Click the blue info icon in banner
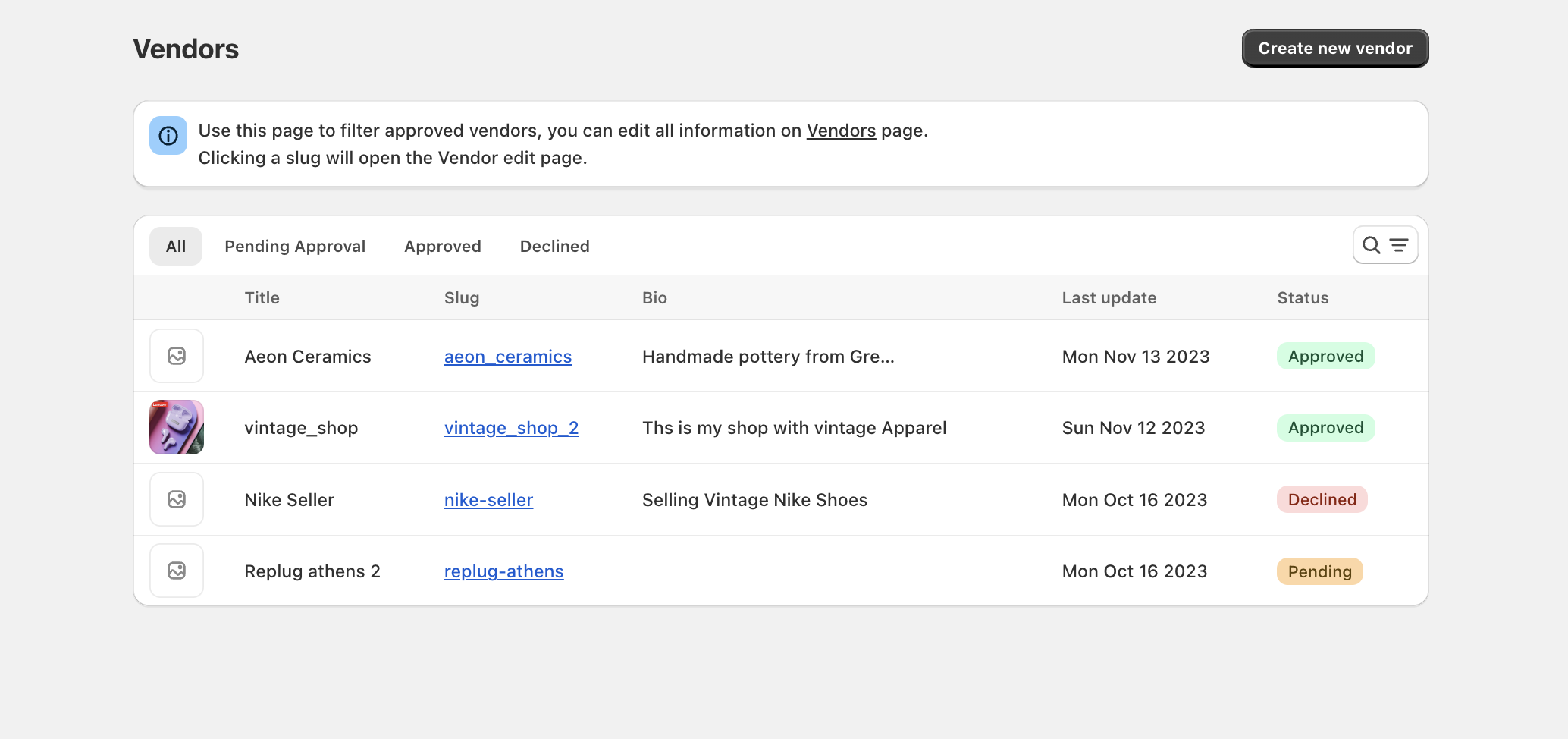 pyautogui.click(x=168, y=136)
